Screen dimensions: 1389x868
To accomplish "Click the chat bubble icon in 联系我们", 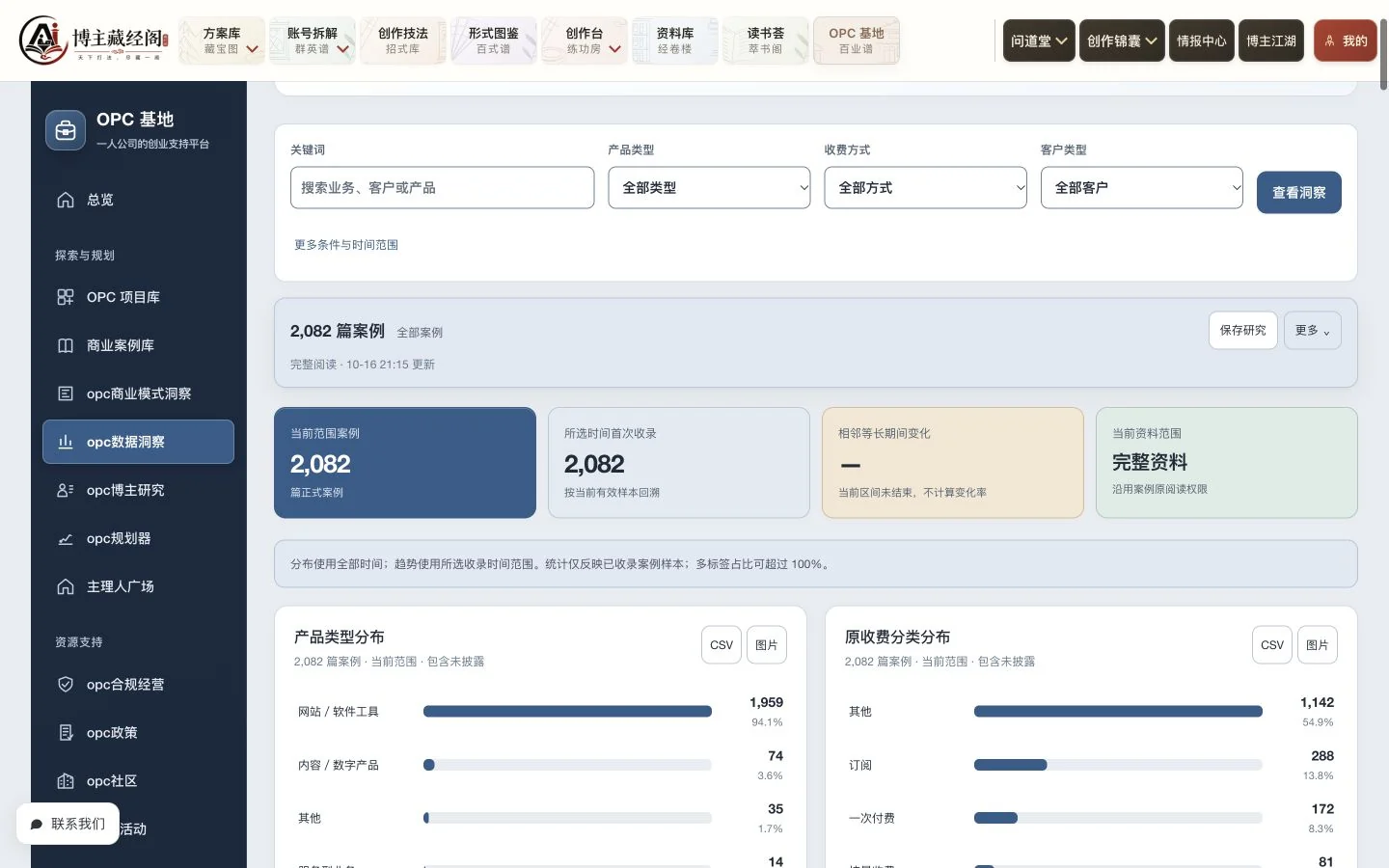I will pos(37,825).
